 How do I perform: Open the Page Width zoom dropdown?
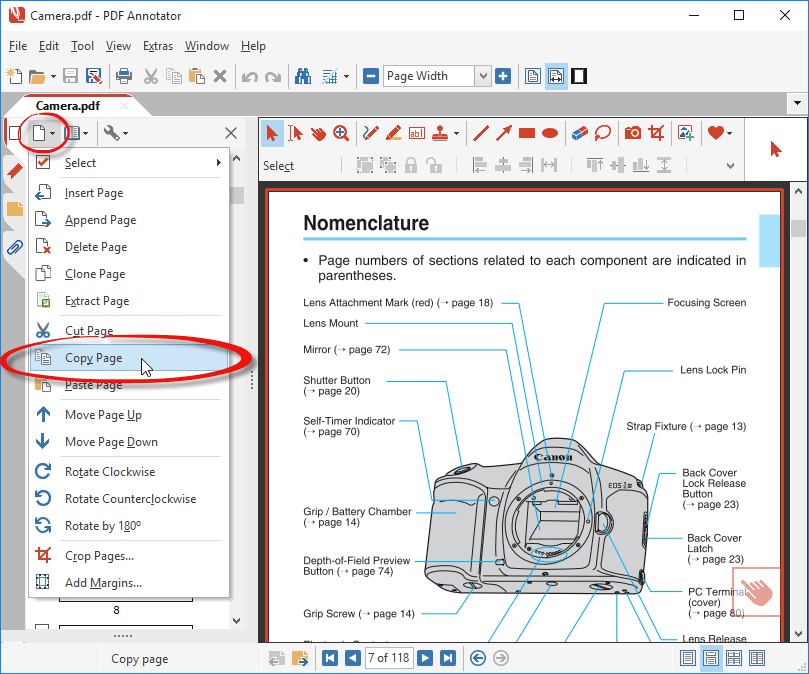483,76
